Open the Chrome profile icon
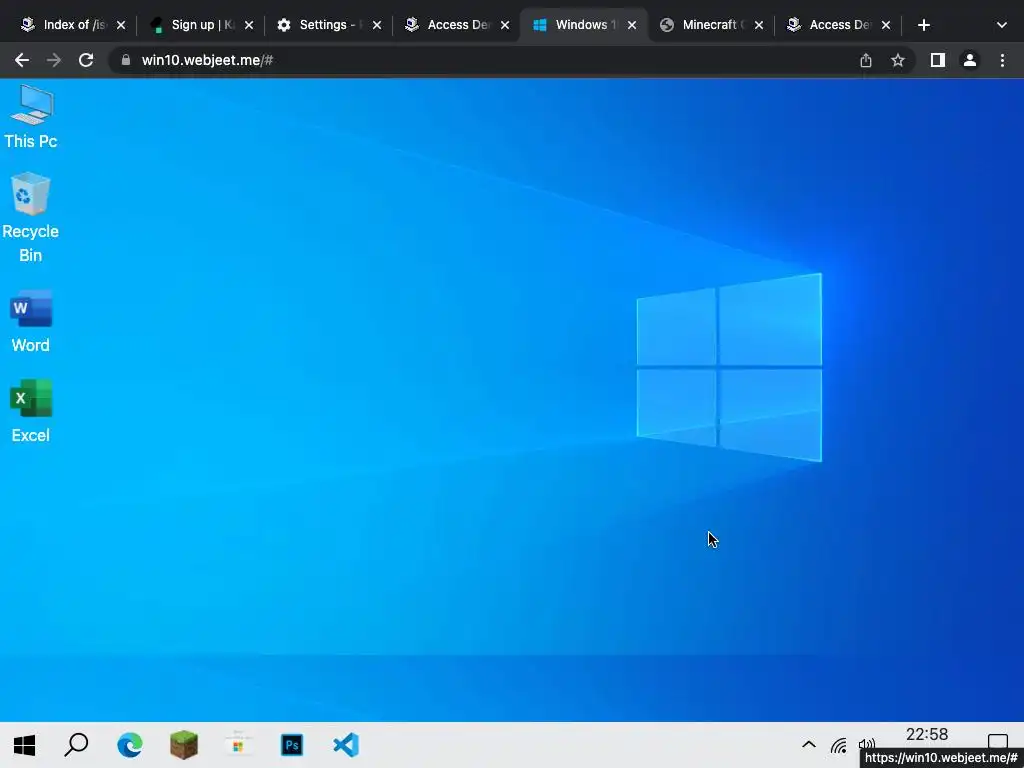This screenshot has width=1024, height=768. 970,60
